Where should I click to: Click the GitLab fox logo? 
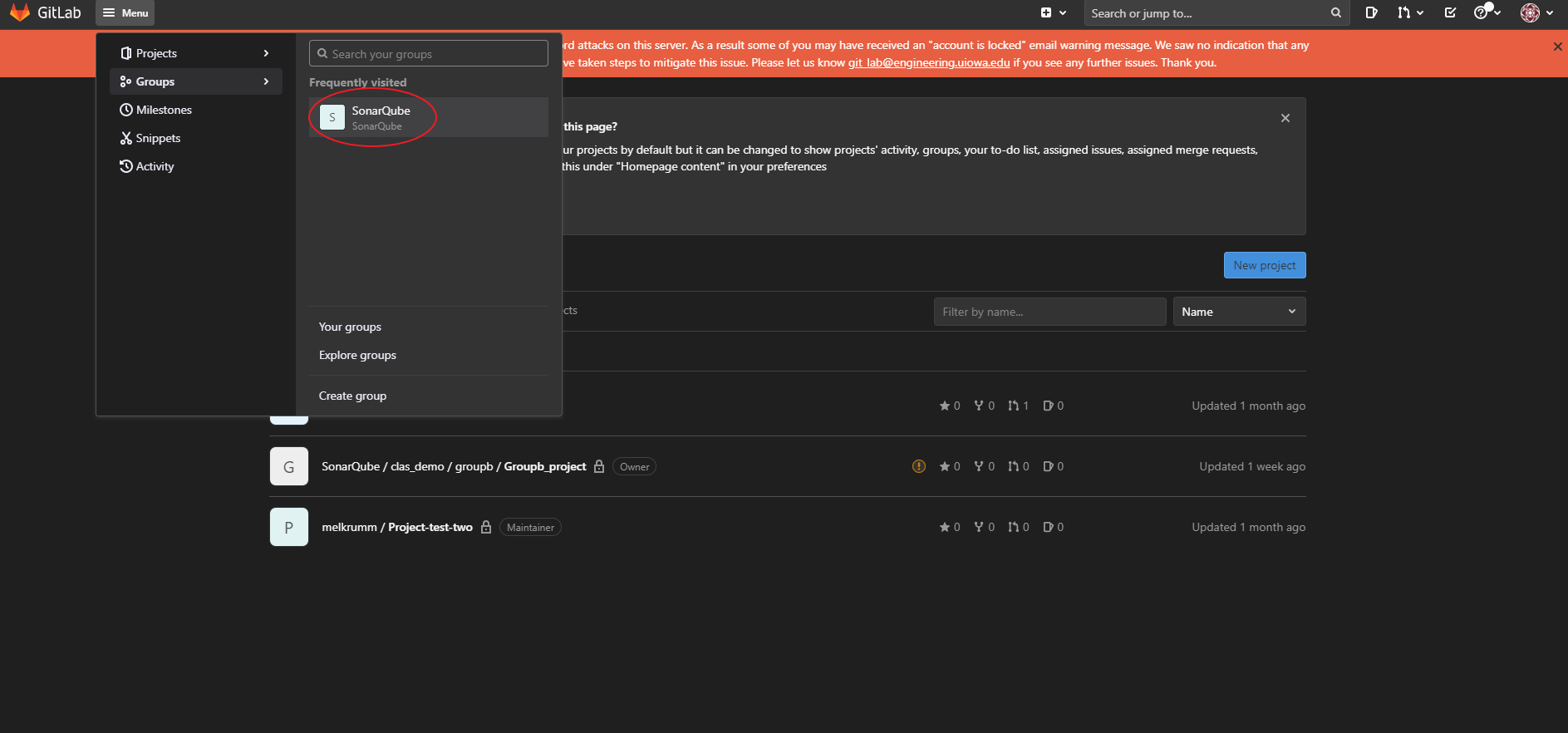(20, 12)
